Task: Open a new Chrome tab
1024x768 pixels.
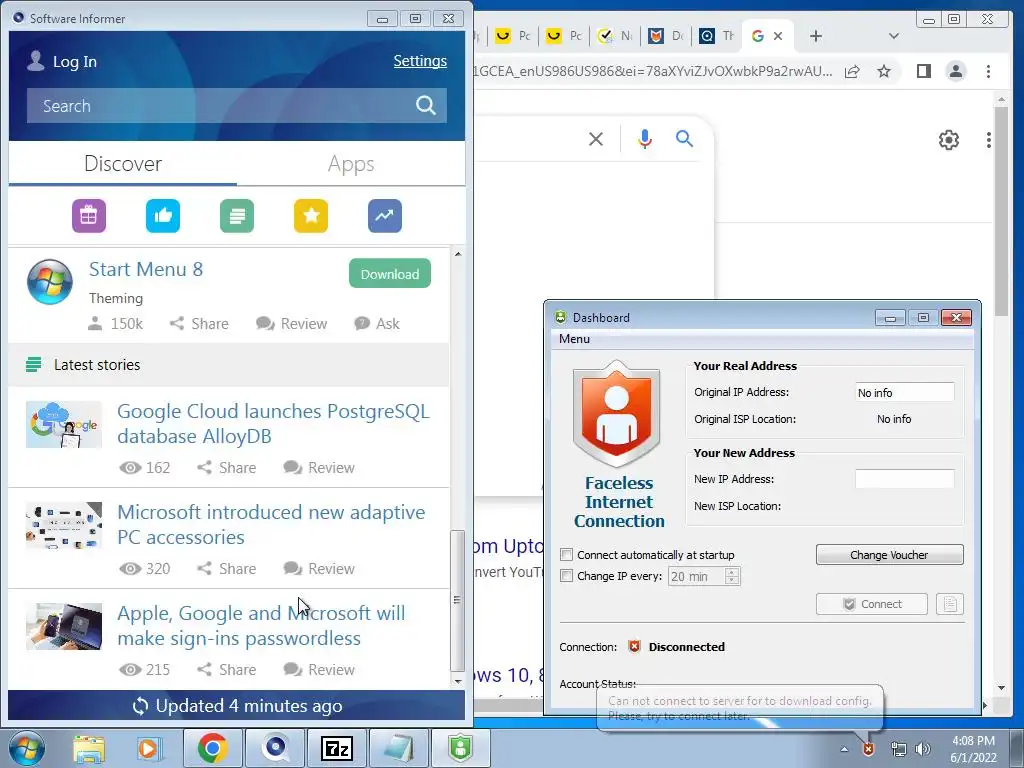Action: (816, 36)
